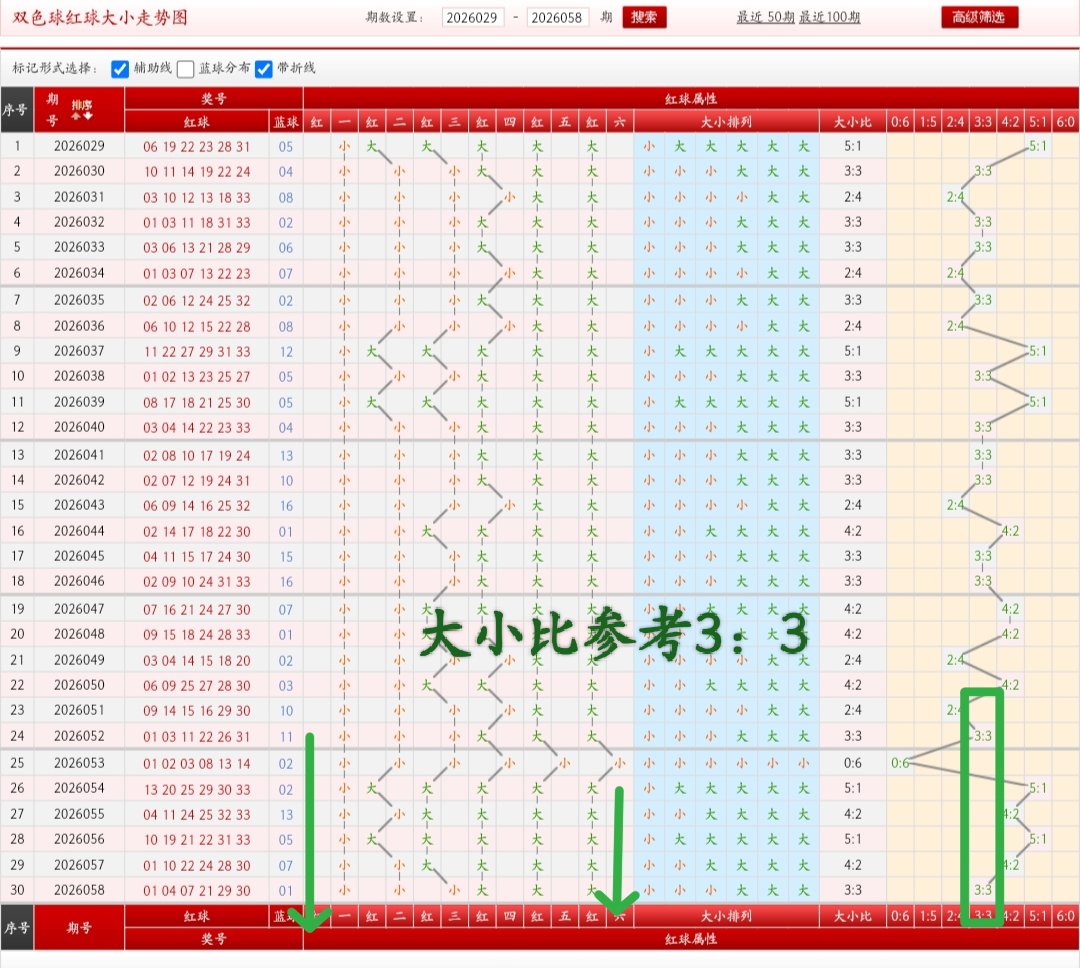Click 大小比 value 3:3 in row 2026058
1080x968 pixels.
click(x=853, y=889)
